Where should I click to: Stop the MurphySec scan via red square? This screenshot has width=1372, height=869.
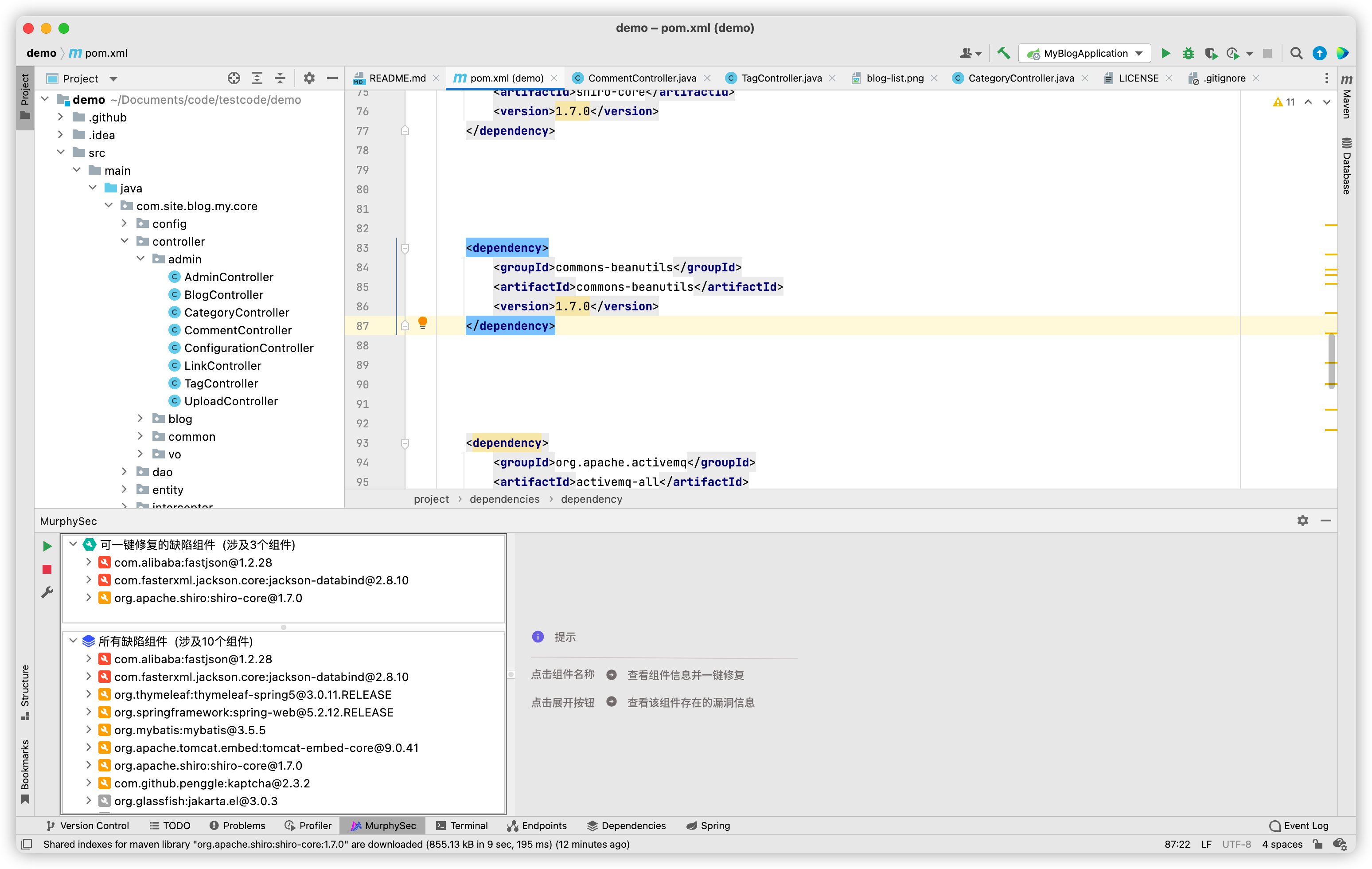click(x=47, y=569)
